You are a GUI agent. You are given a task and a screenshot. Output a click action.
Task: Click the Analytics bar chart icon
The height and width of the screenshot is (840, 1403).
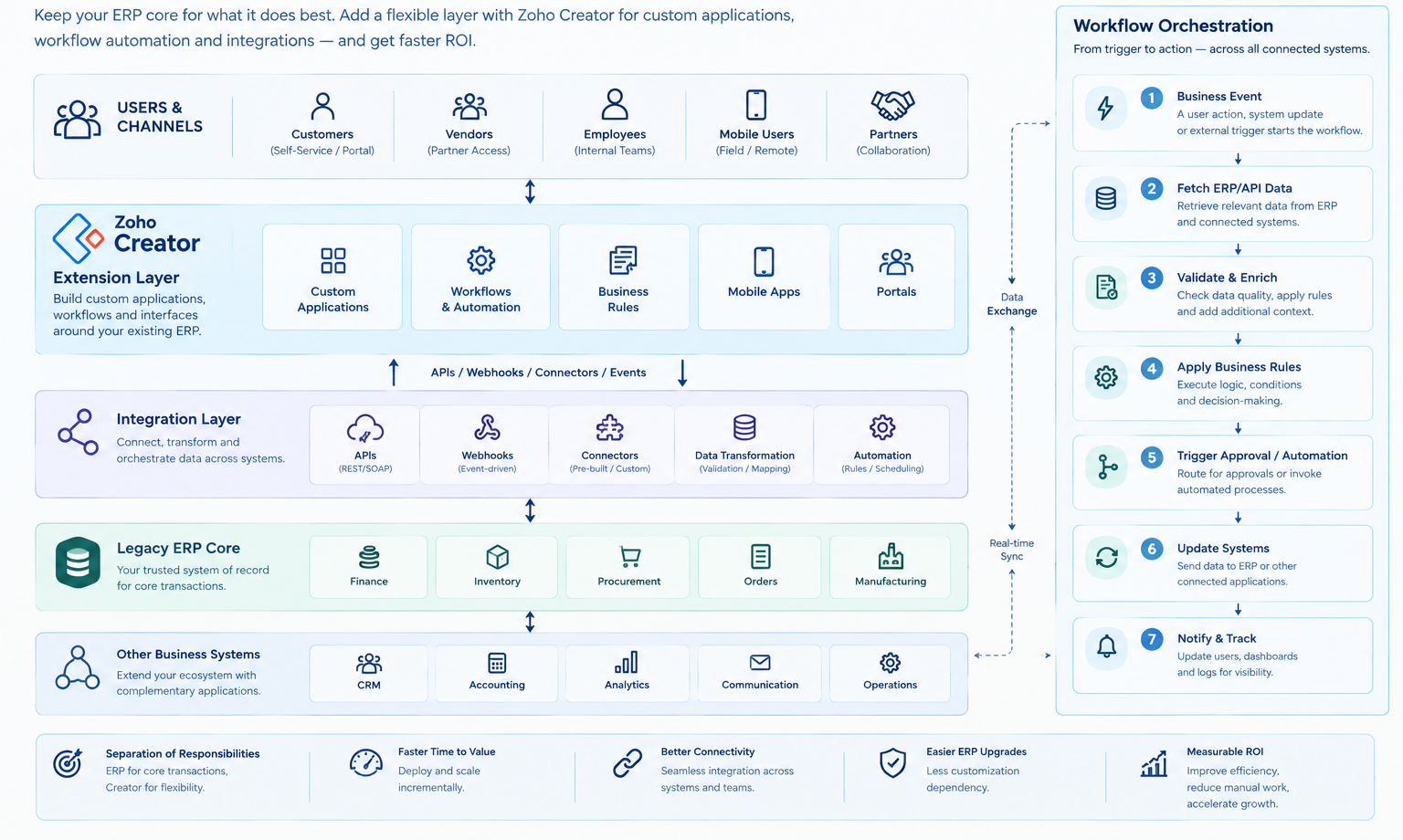tap(627, 662)
